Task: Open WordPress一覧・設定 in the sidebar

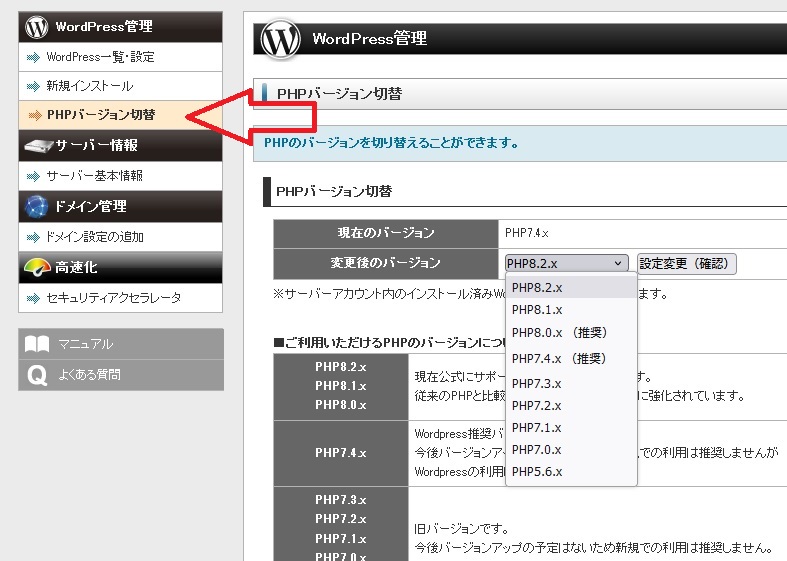Action: click(120, 57)
